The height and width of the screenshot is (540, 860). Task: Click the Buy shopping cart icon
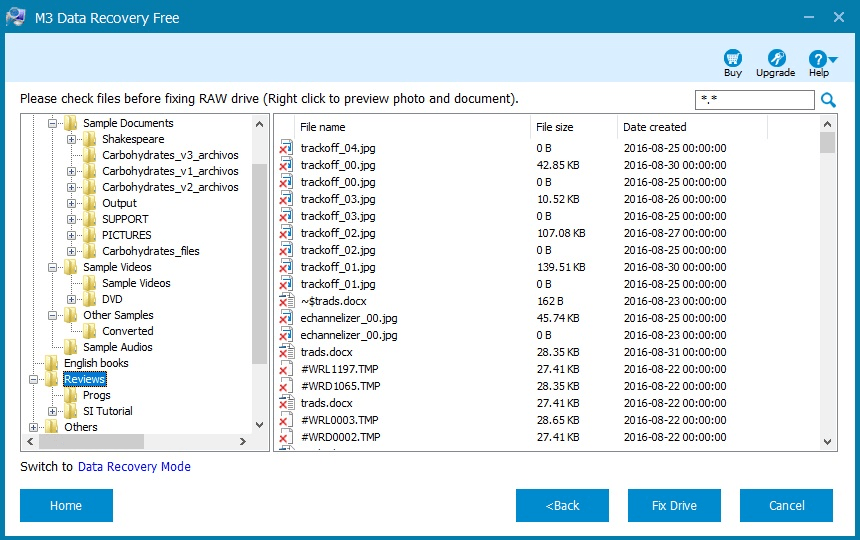click(733, 58)
